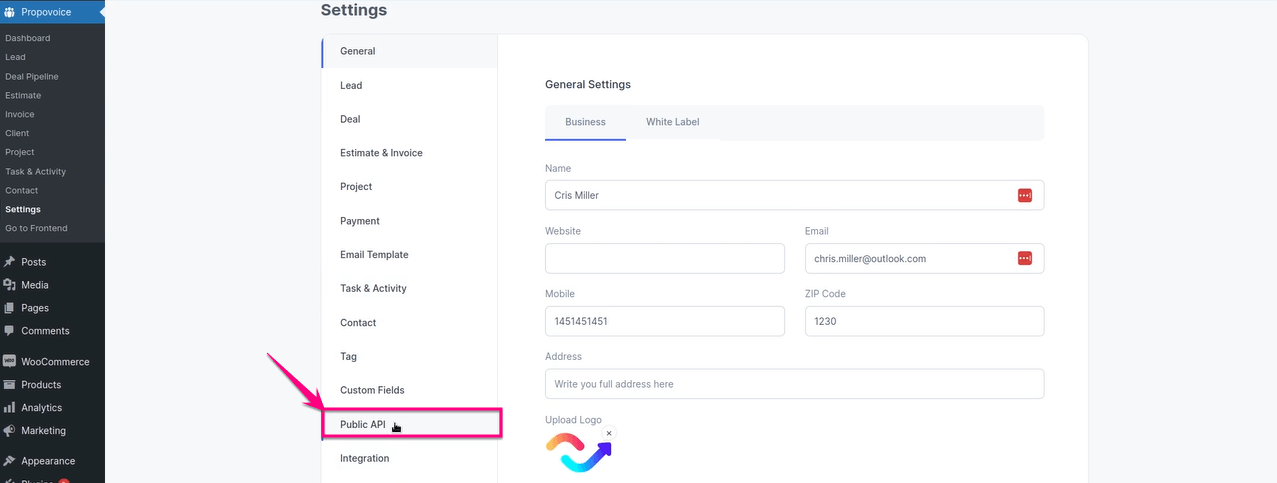This screenshot has width=1277, height=483.
Task: Go to Propovoice Dashboard link
Action: coord(28,38)
